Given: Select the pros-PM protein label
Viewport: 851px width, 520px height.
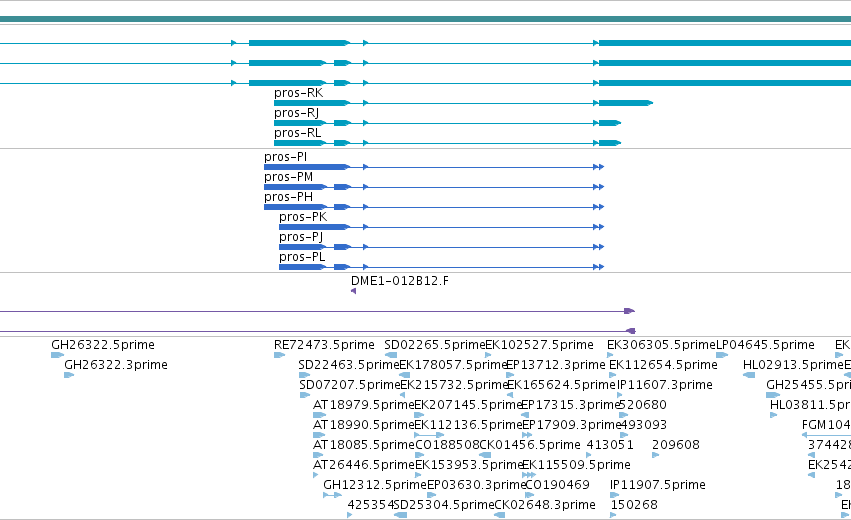Looking at the screenshot, I should coord(288,177).
